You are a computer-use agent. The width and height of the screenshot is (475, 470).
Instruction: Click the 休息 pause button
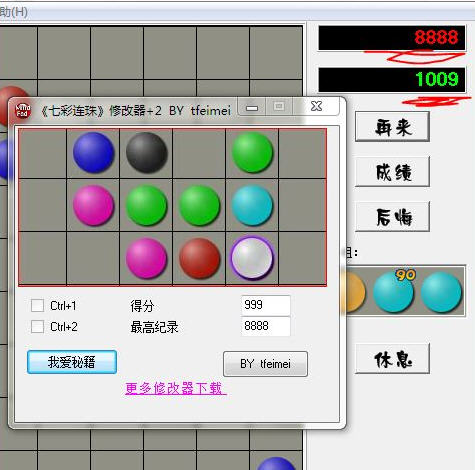(x=392, y=359)
